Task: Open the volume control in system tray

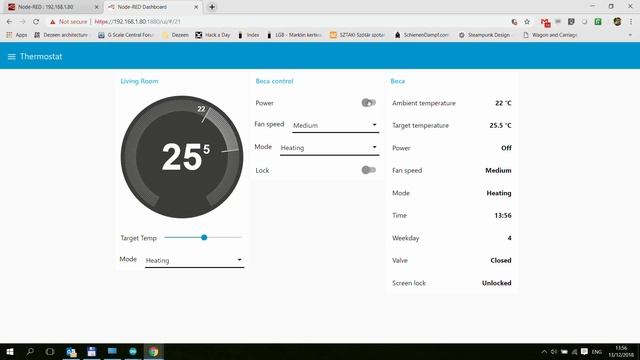Action: (x=554, y=351)
